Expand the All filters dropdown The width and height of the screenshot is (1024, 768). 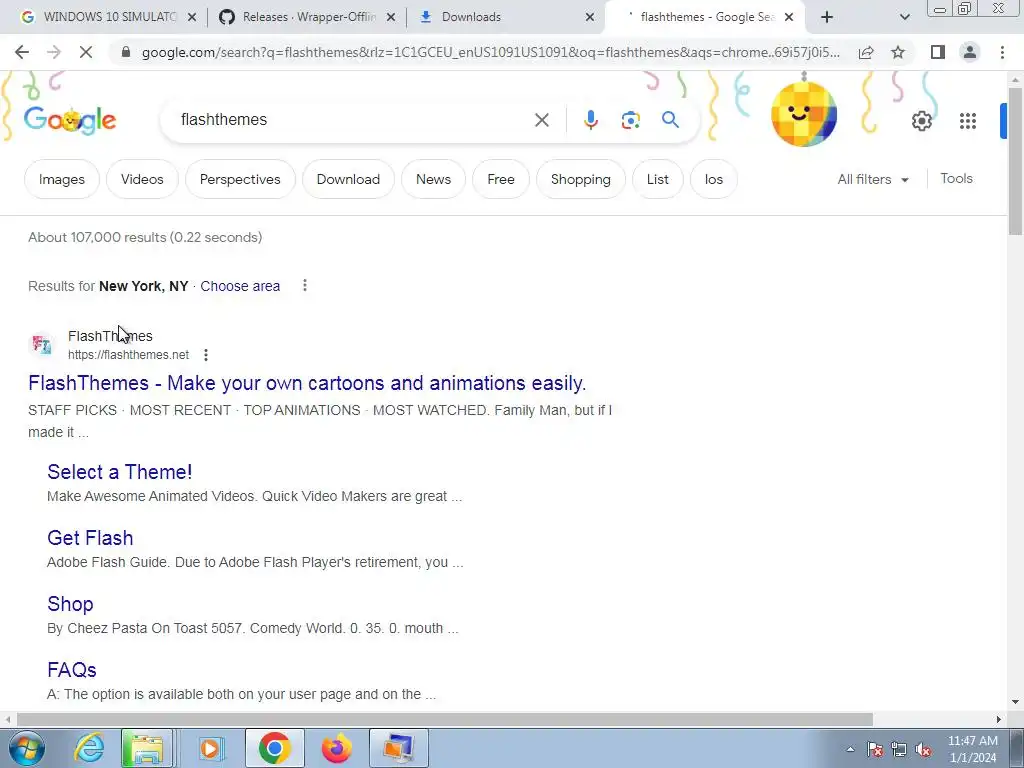873,179
